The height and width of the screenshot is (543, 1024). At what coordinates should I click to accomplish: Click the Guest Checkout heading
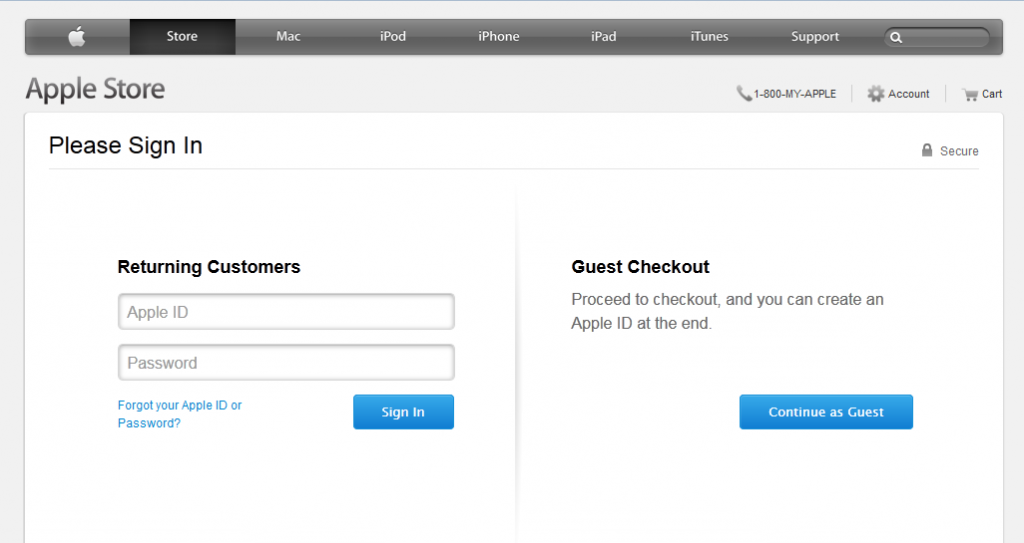click(x=640, y=267)
